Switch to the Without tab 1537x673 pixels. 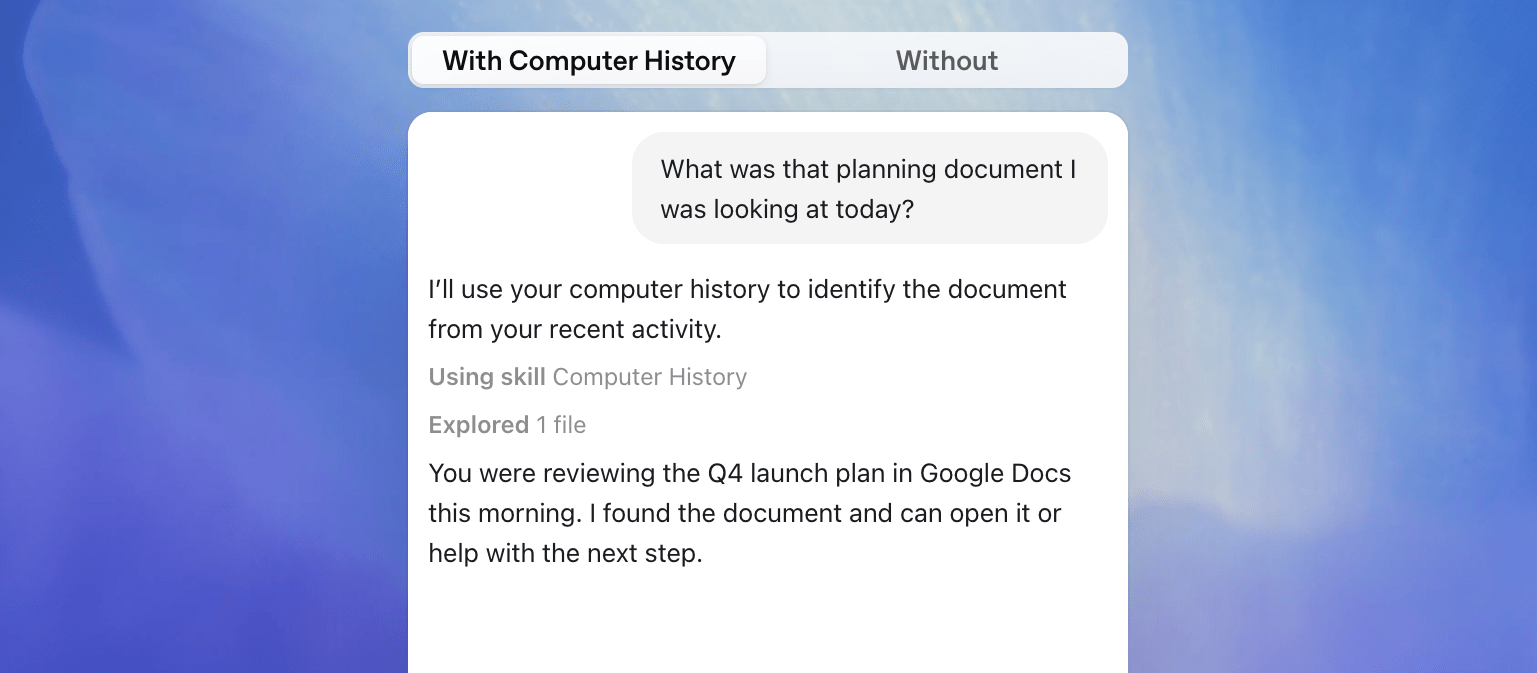(947, 60)
